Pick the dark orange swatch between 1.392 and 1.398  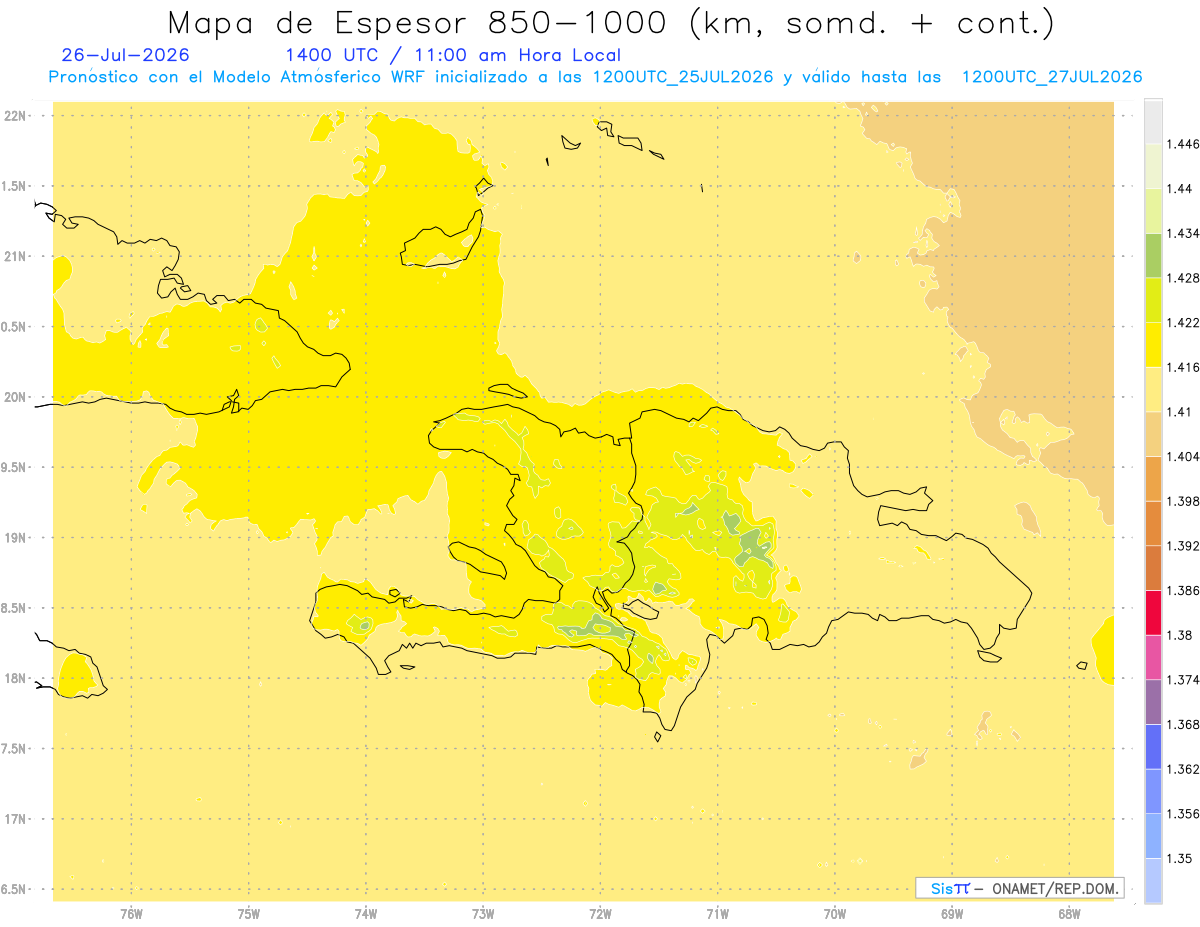(1153, 523)
